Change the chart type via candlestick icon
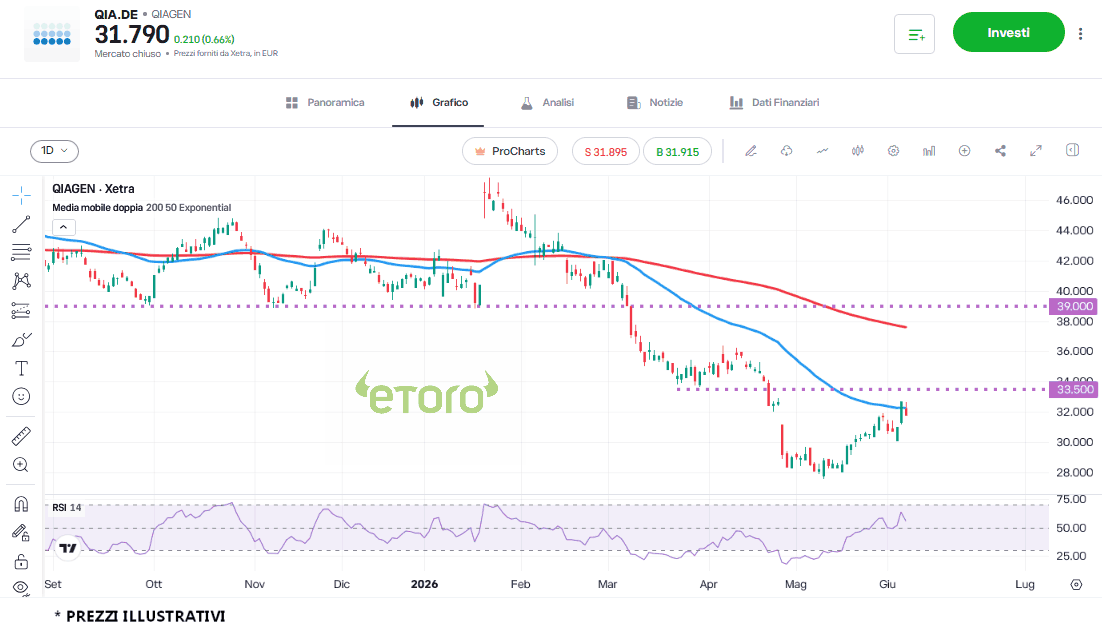Viewport: 1102px width, 626px height. 858,150
